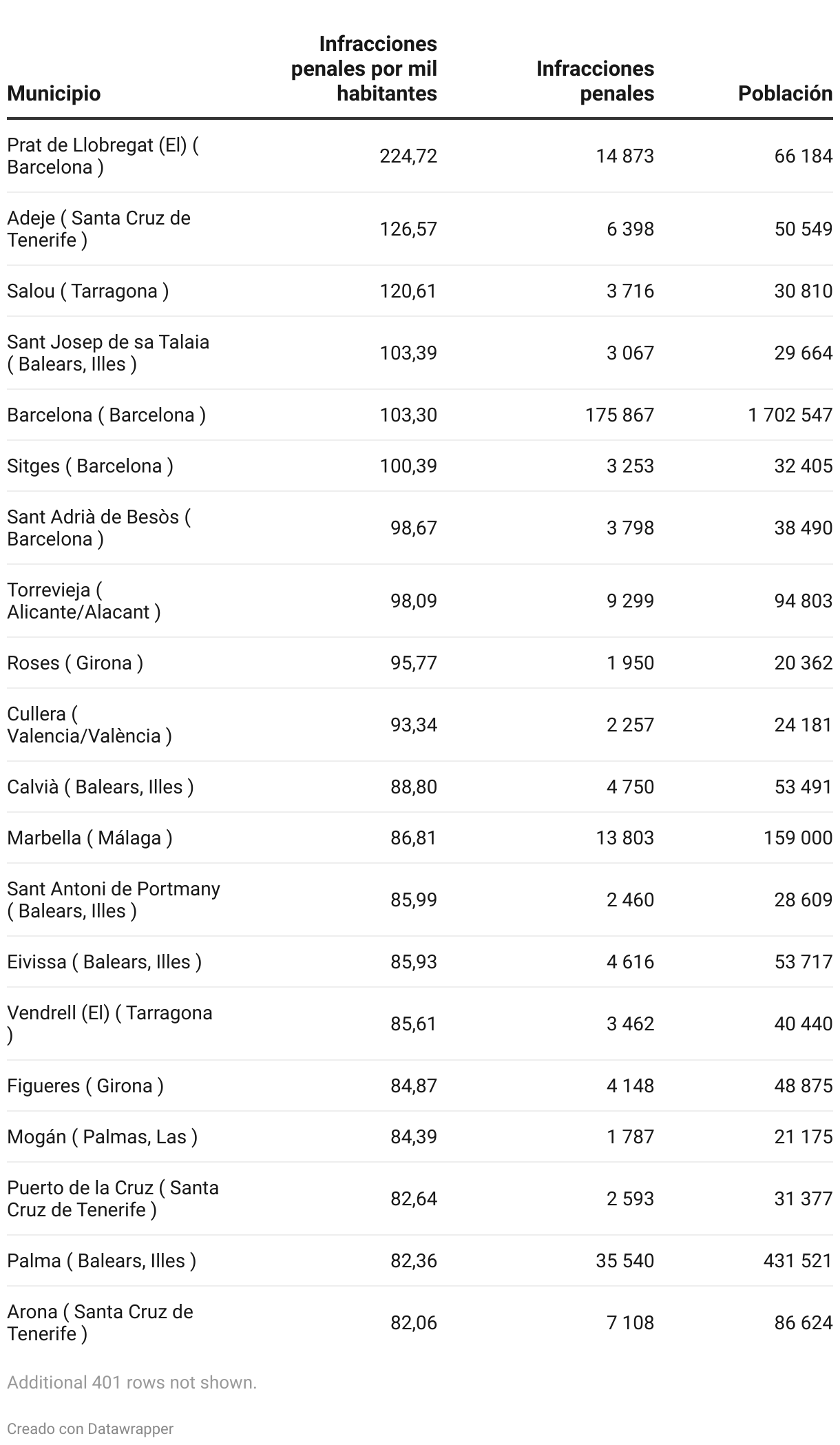Viewport: 840px width, 1445px height.
Task: Click the Municipio column header
Action: [x=54, y=93]
